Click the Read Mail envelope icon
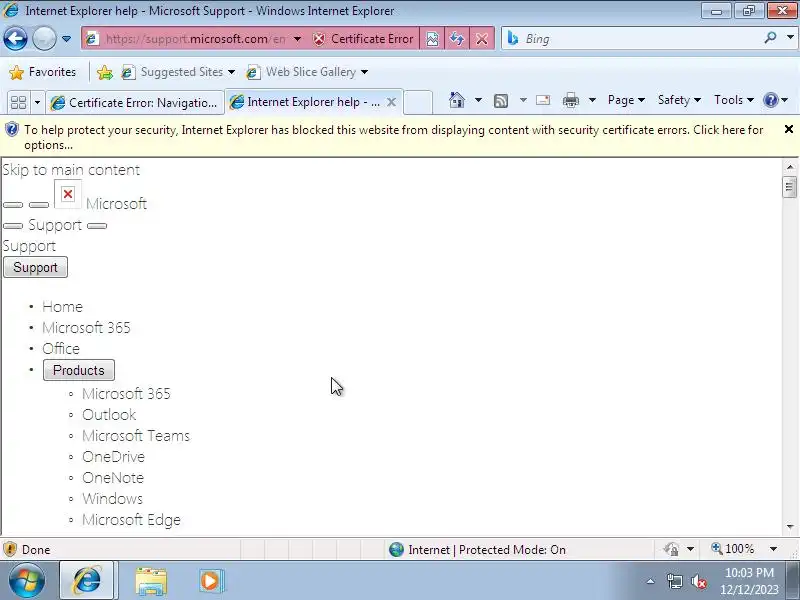 pyautogui.click(x=543, y=100)
